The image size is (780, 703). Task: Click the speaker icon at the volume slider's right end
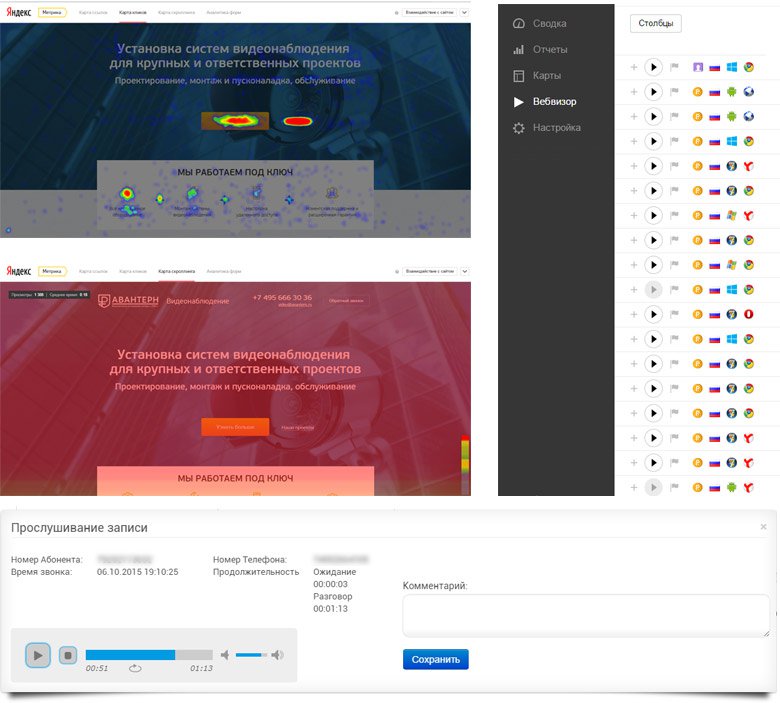[x=277, y=655]
